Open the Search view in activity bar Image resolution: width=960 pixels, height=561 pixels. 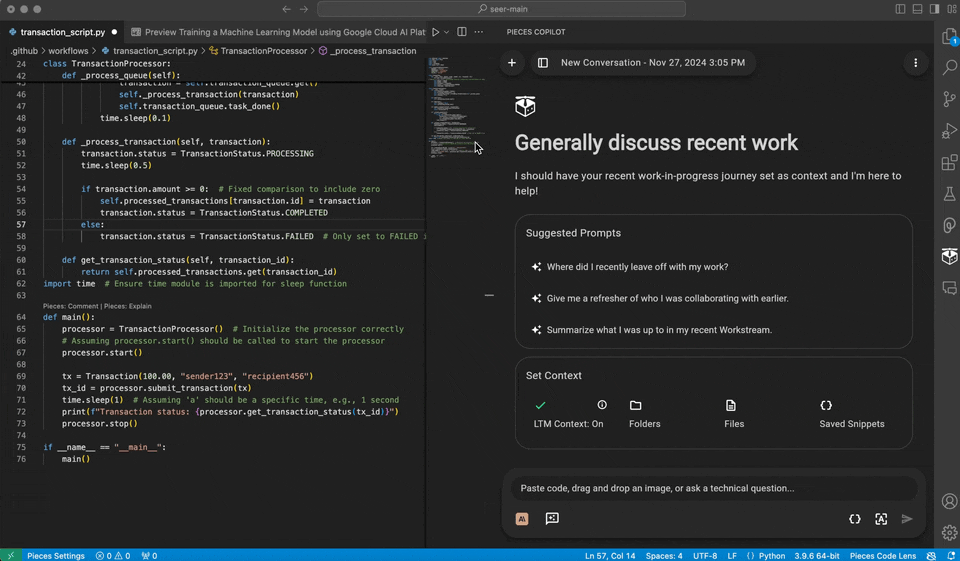pyautogui.click(x=949, y=67)
